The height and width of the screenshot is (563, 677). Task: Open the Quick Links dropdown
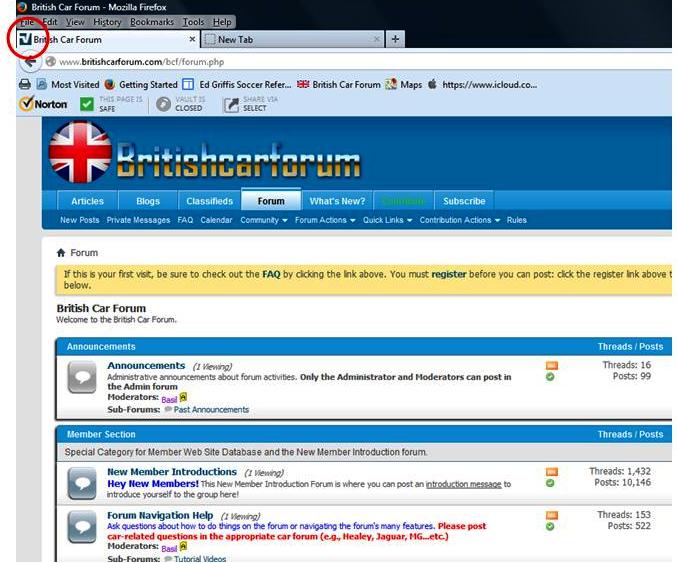coord(387,220)
